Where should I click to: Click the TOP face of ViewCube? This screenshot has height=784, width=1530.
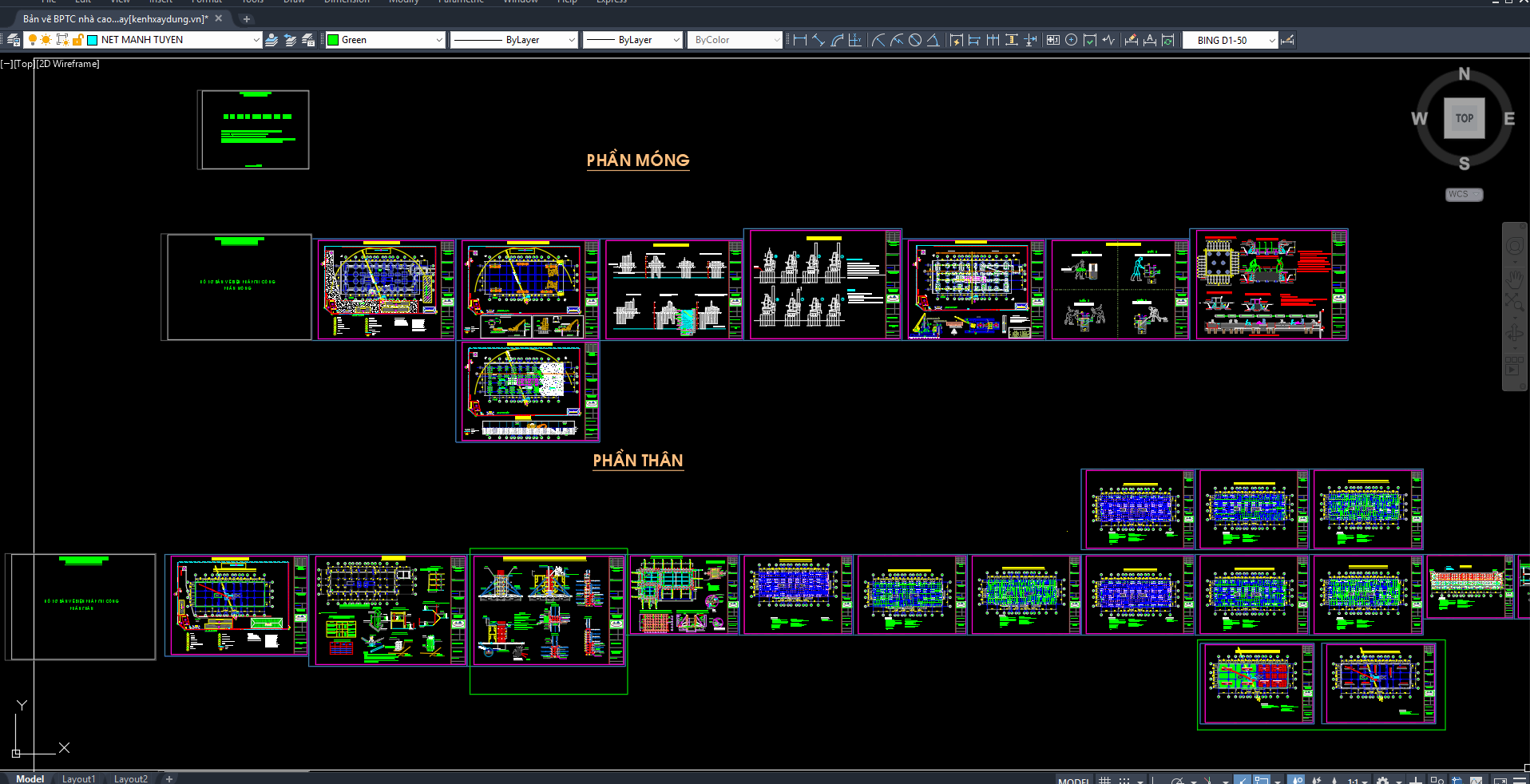pos(1464,118)
